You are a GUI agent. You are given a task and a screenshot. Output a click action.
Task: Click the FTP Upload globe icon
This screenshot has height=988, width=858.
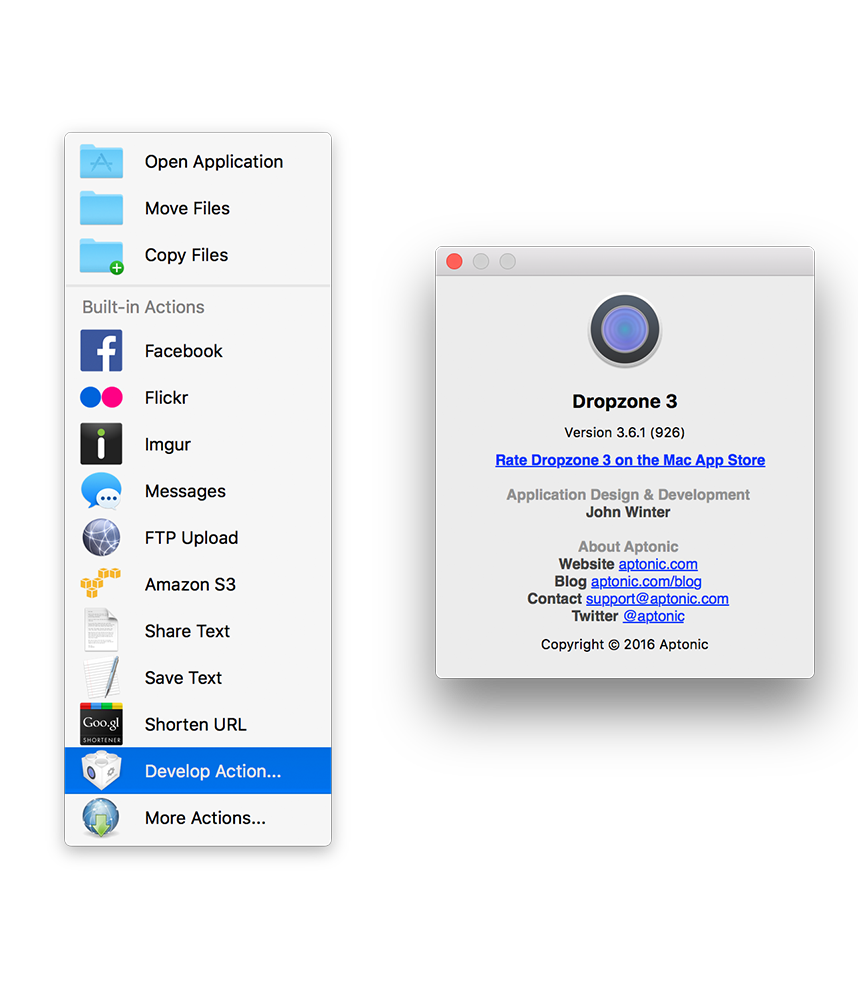tap(101, 537)
